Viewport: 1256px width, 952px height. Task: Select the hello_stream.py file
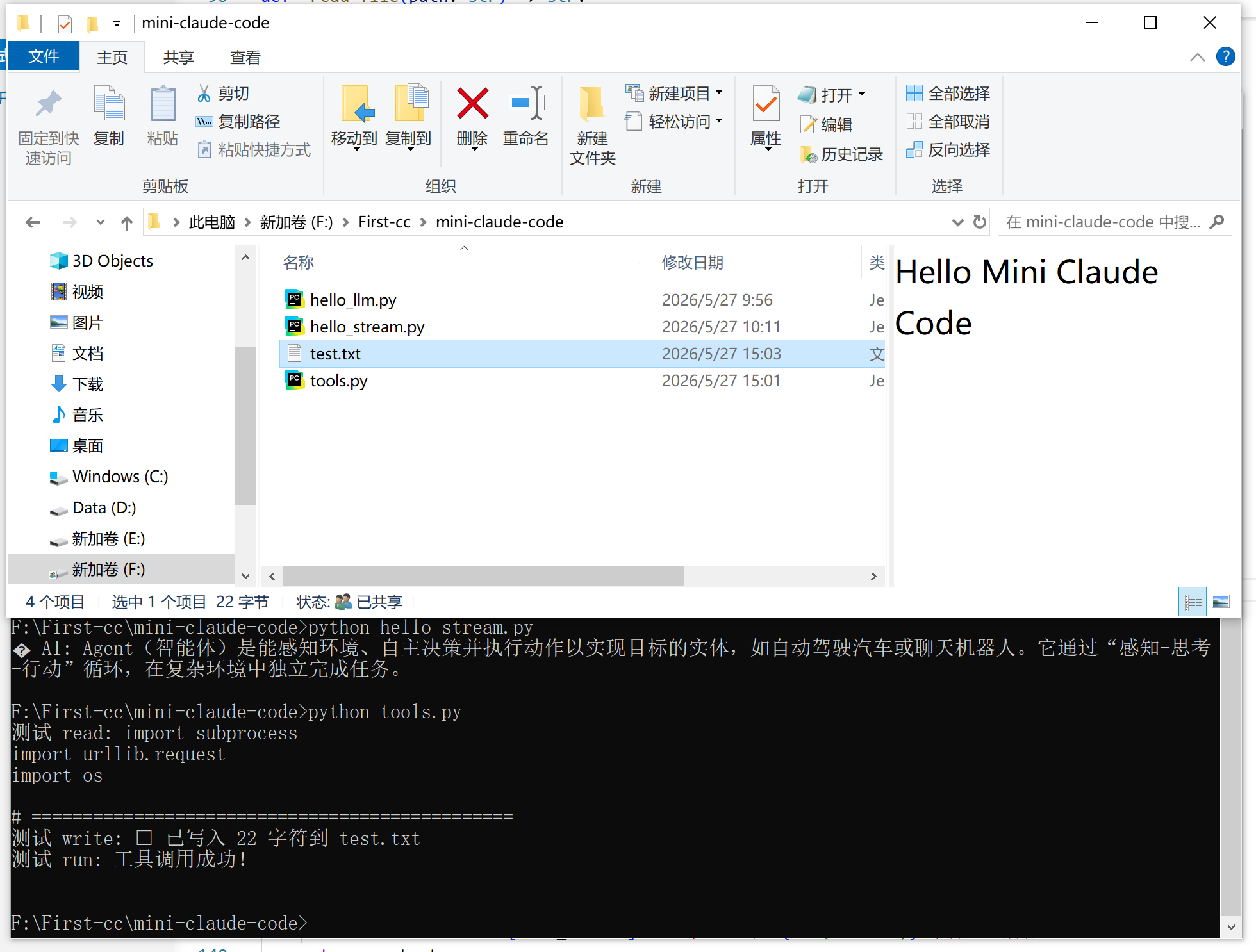tap(582, 327)
